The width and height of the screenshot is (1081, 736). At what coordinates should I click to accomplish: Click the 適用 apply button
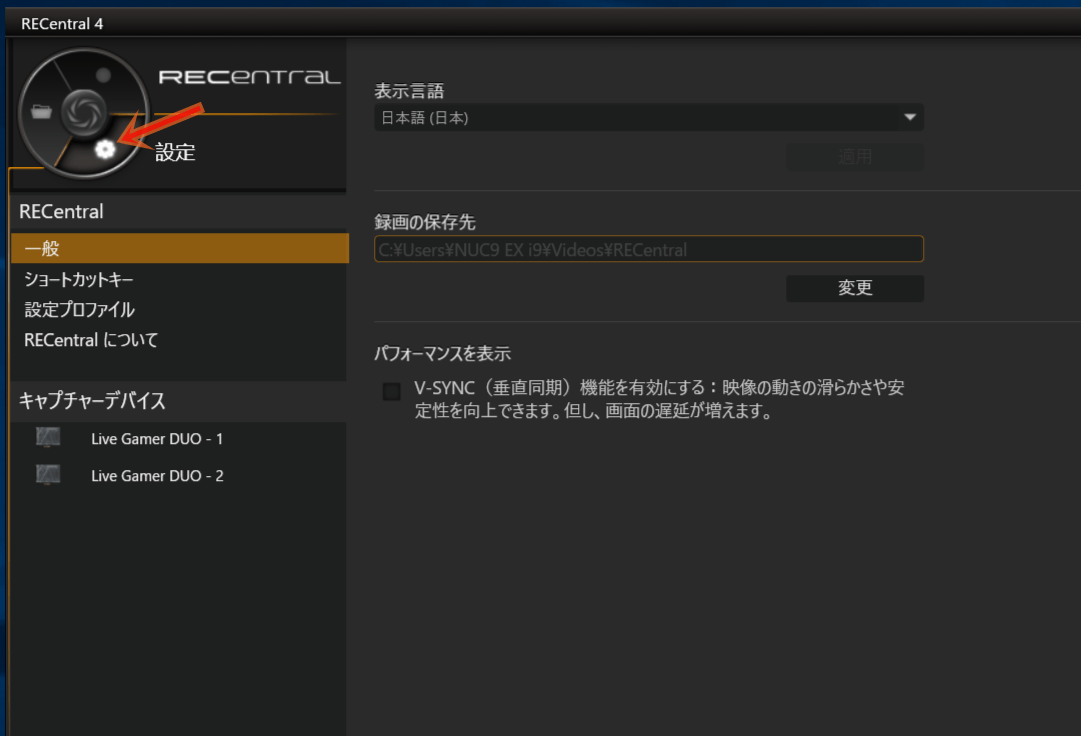(855, 157)
